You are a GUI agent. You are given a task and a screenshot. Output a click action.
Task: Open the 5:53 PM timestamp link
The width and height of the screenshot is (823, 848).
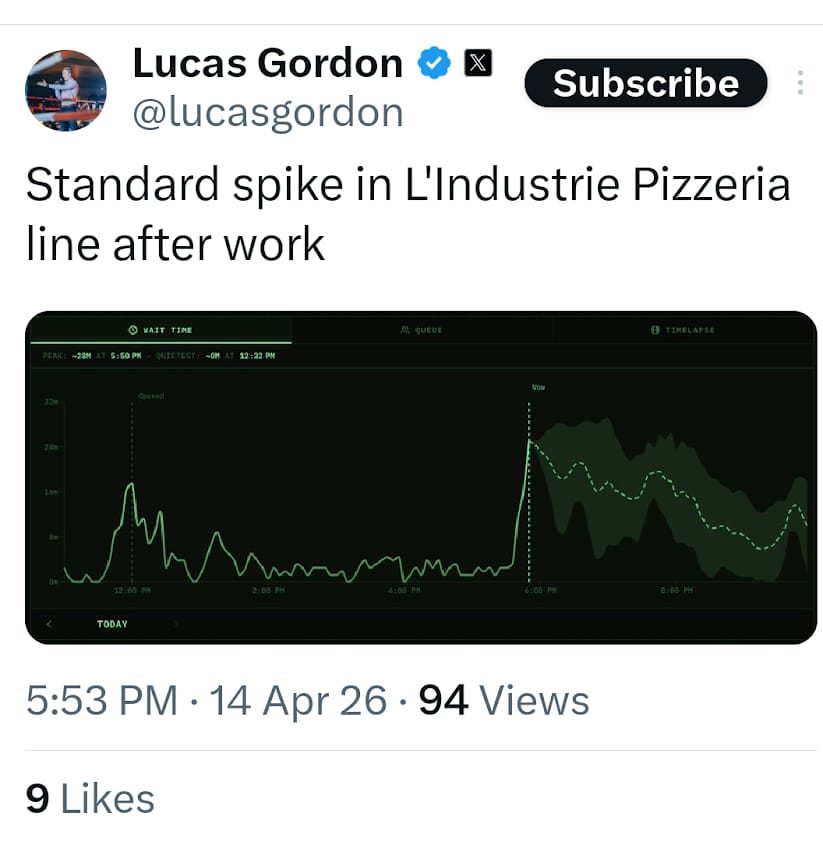(x=102, y=700)
